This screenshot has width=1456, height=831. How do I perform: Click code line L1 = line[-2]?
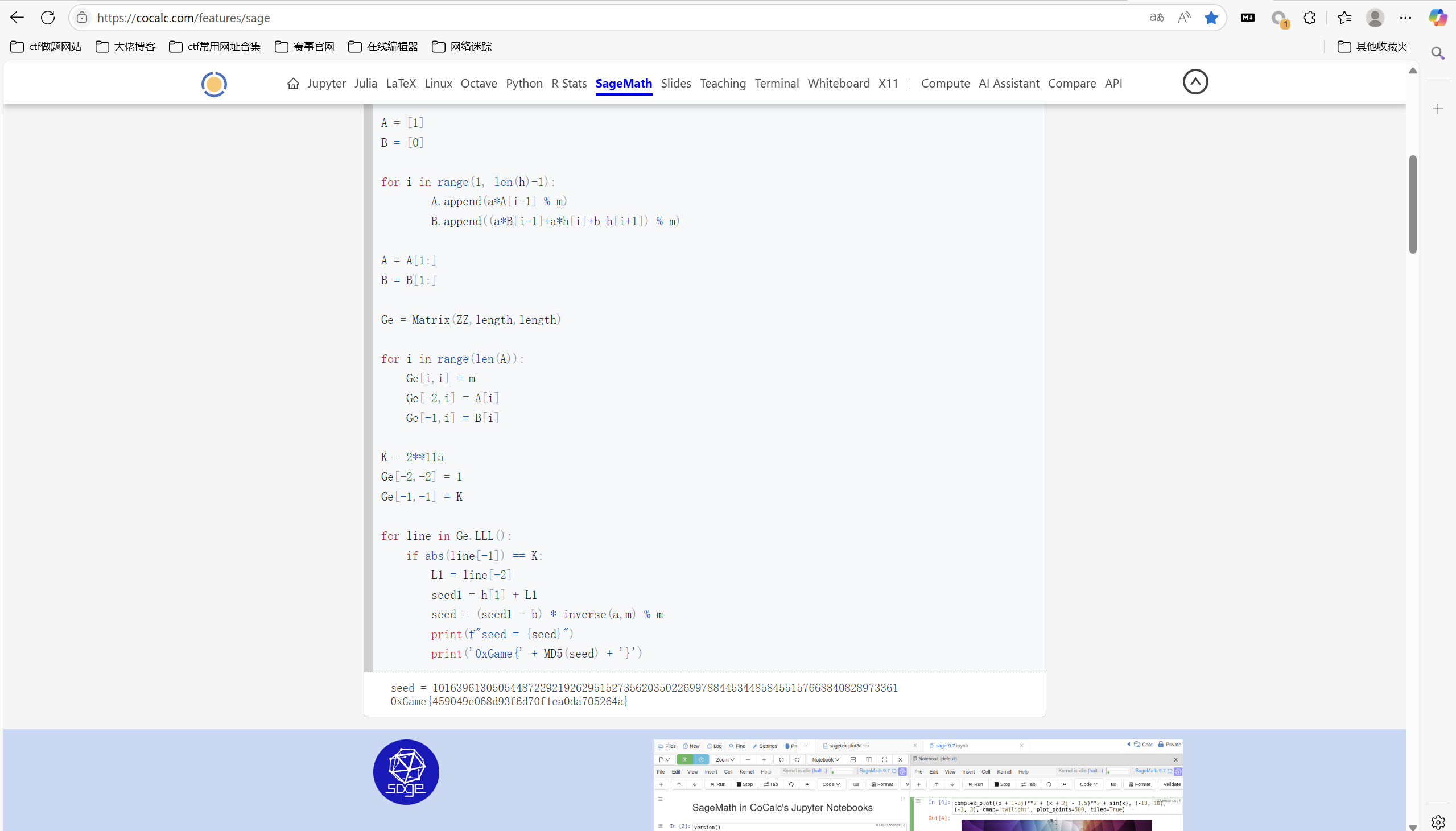[x=472, y=574]
